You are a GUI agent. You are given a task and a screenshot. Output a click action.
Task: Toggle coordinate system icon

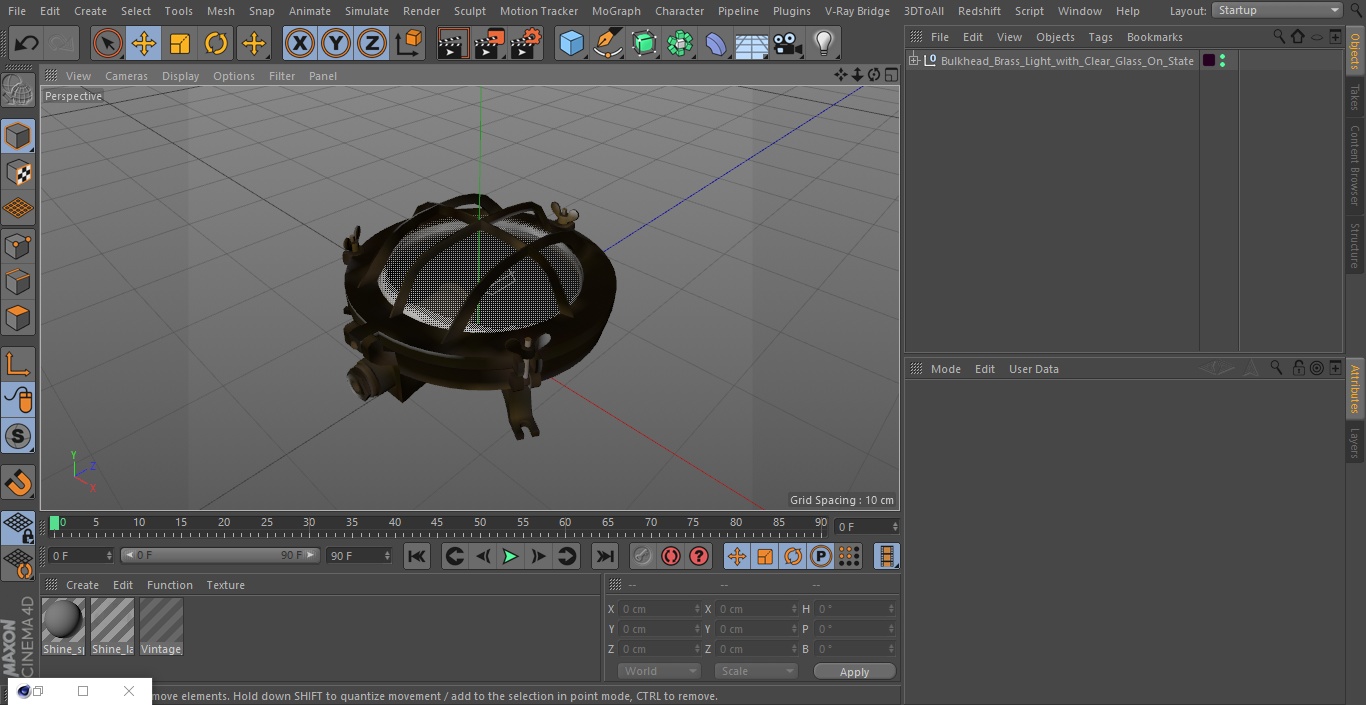pyautogui.click(x=409, y=43)
